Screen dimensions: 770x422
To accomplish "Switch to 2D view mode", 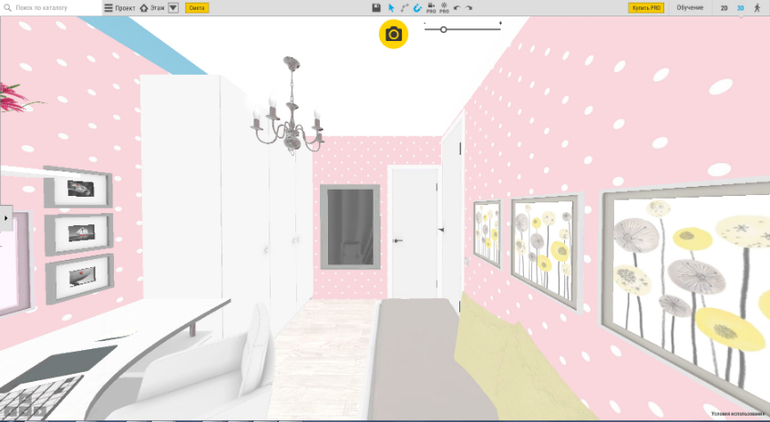I will pyautogui.click(x=724, y=8).
